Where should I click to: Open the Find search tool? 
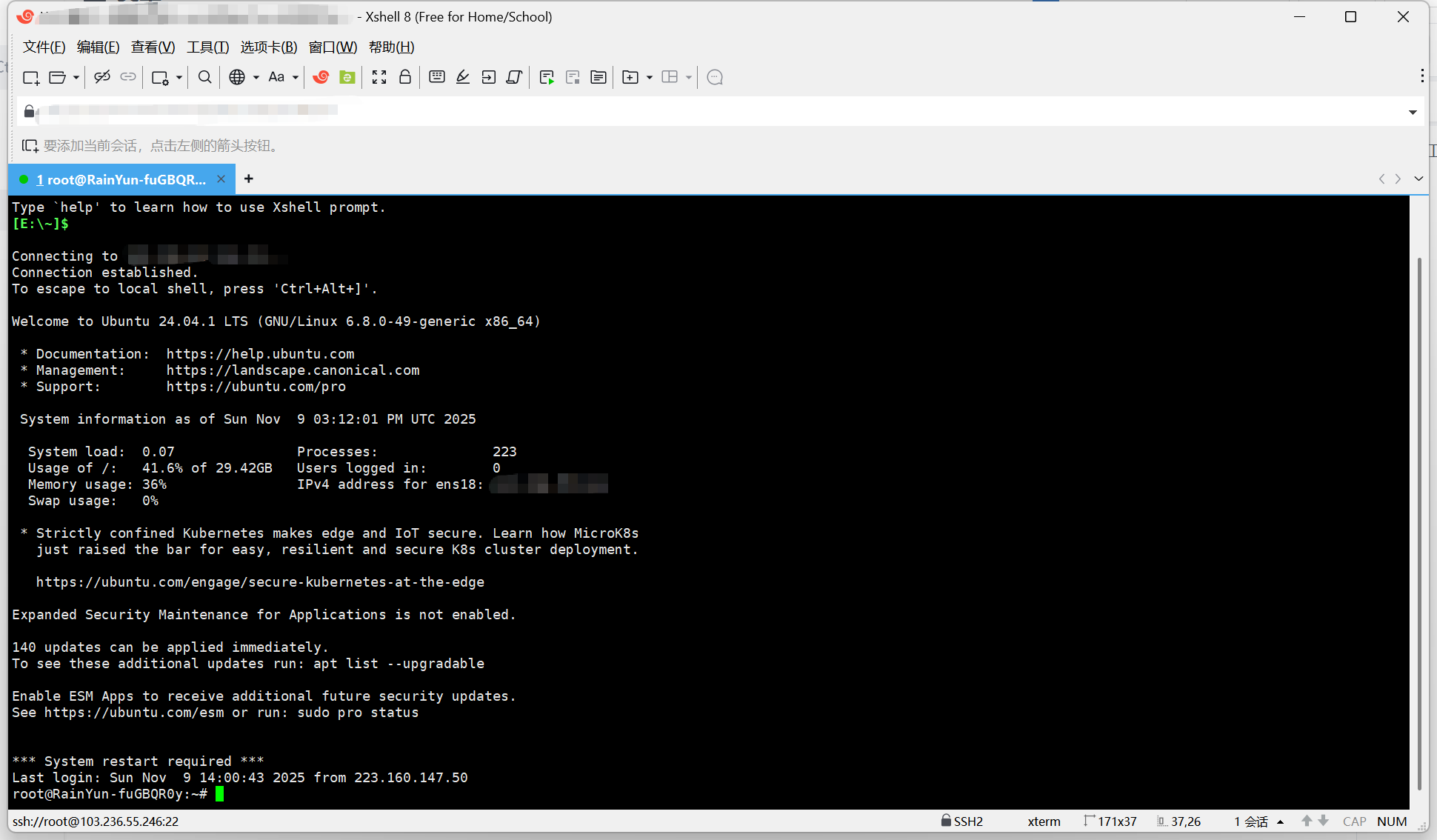click(205, 77)
